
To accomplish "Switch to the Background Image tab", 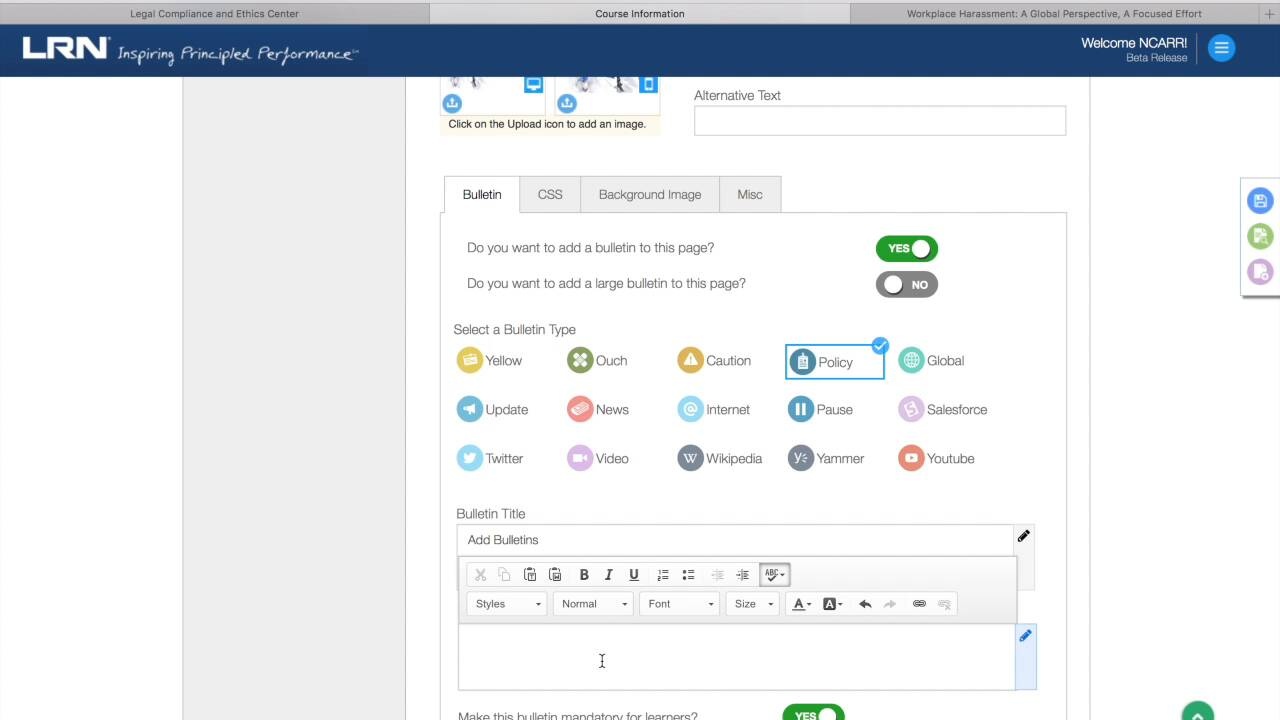I will [x=649, y=194].
